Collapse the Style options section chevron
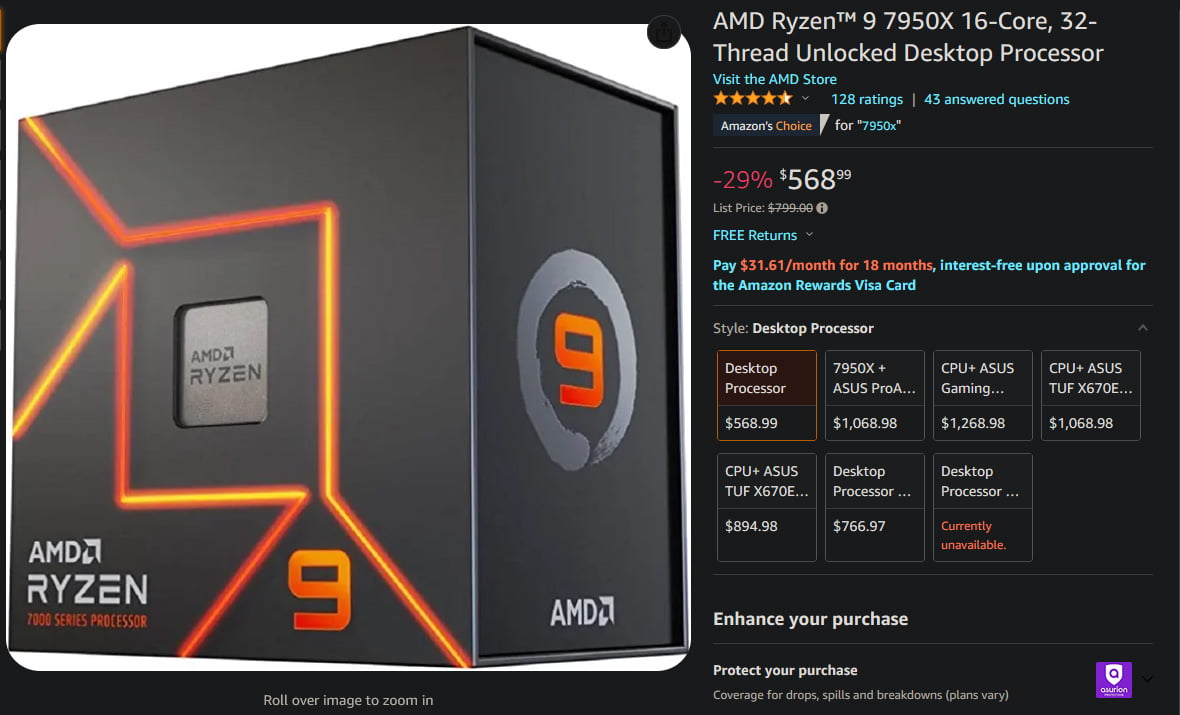The width and height of the screenshot is (1180, 715). (1142, 327)
